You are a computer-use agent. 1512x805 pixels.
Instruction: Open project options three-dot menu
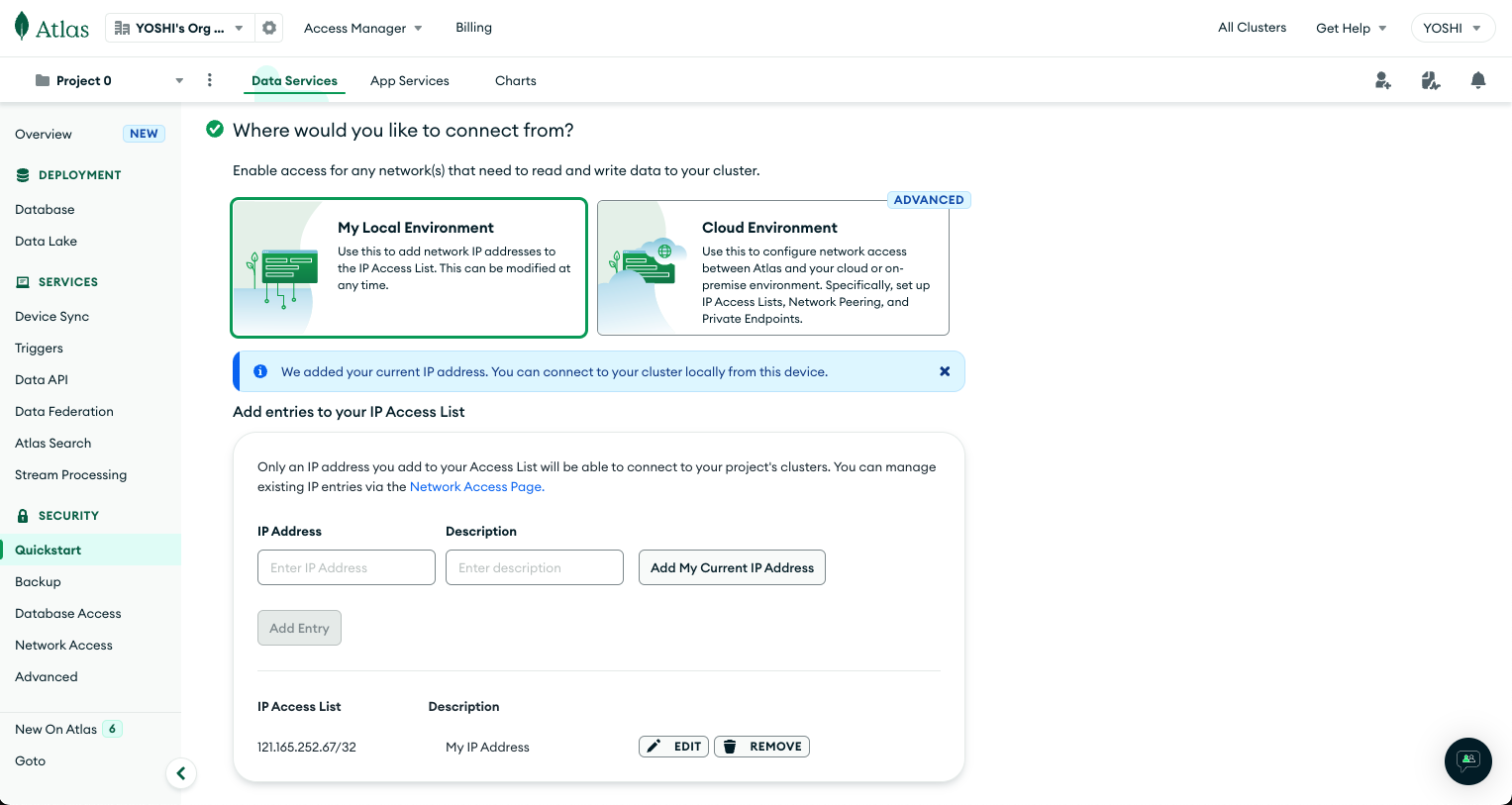pos(209,80)
